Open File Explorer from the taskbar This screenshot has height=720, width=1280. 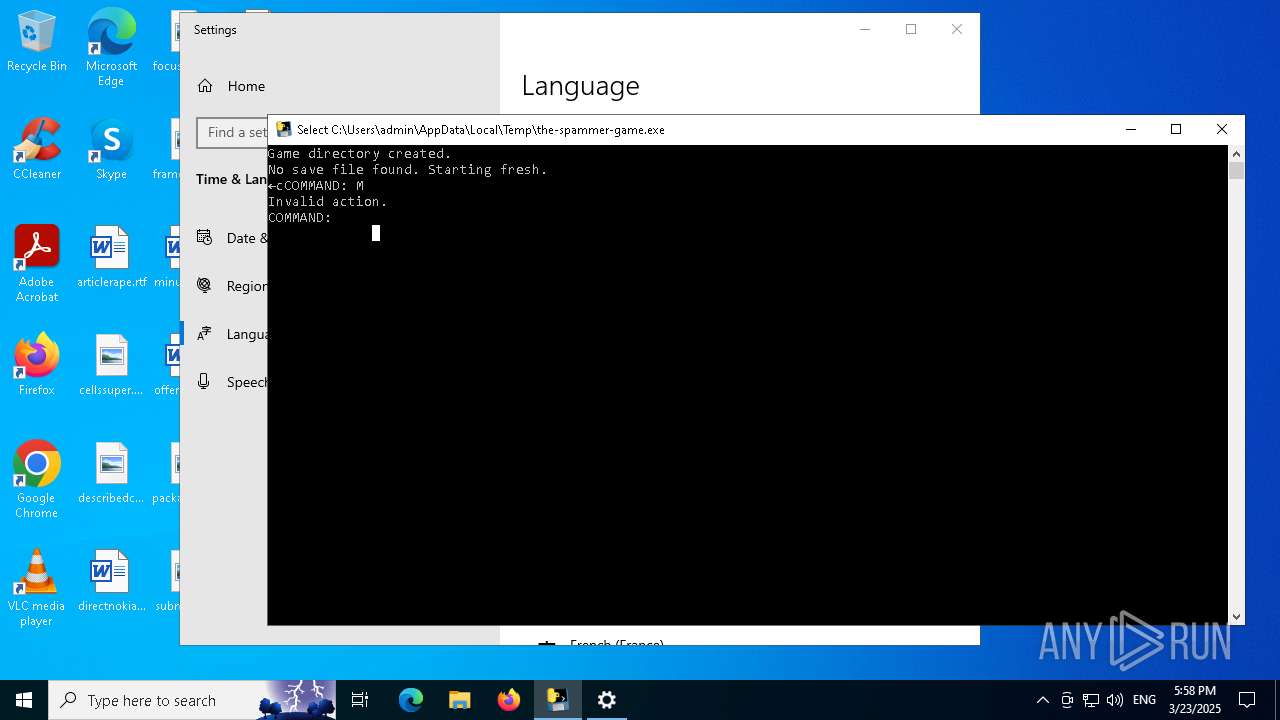coord(460,700)
